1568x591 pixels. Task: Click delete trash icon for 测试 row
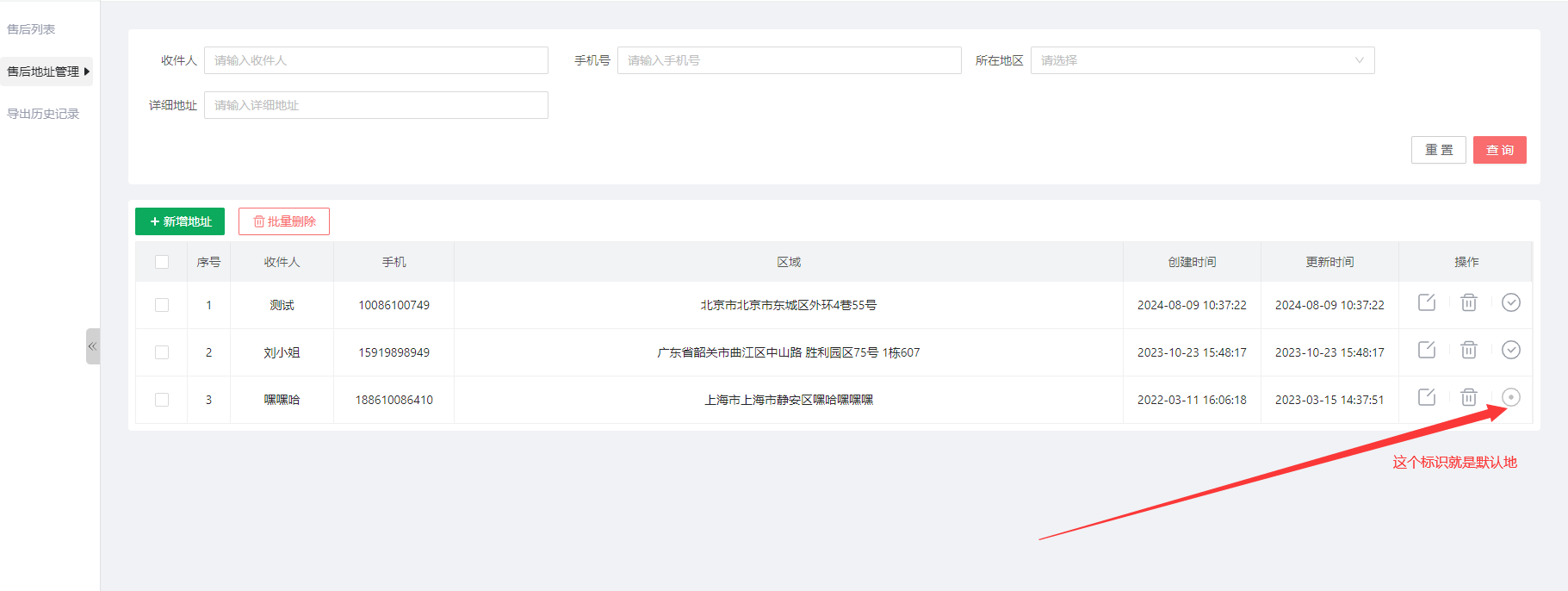(x=1469, y=302)
